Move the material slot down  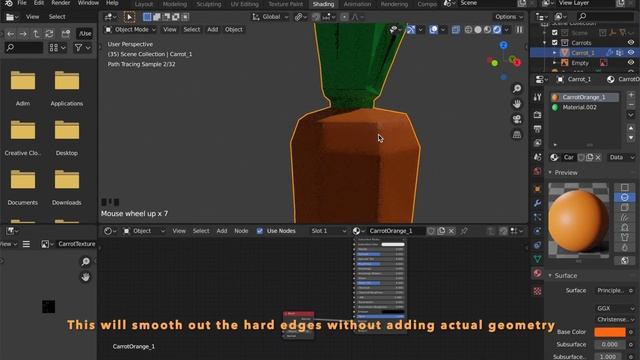tap(631, 138)
